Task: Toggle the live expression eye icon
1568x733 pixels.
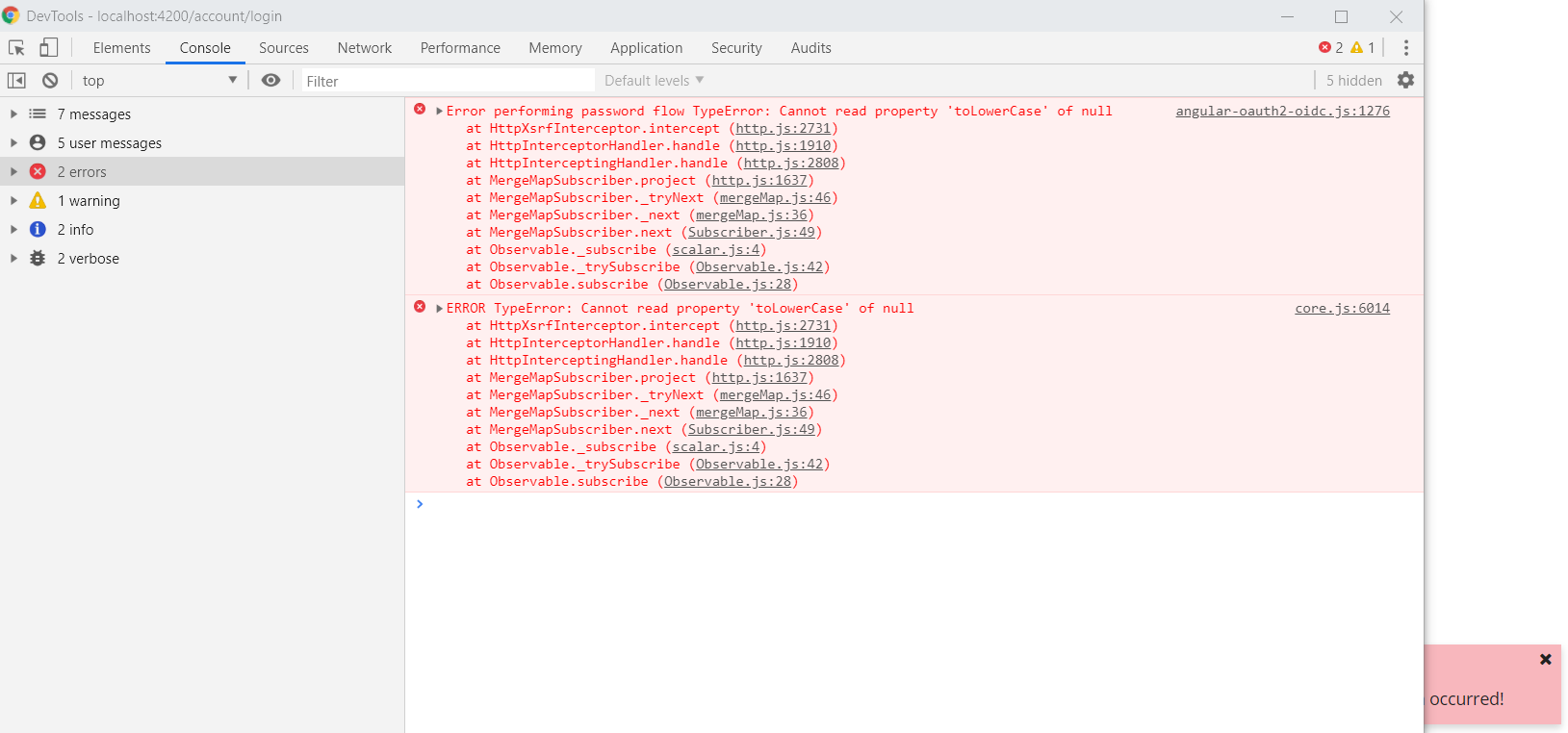Action: tap(271, 81)
